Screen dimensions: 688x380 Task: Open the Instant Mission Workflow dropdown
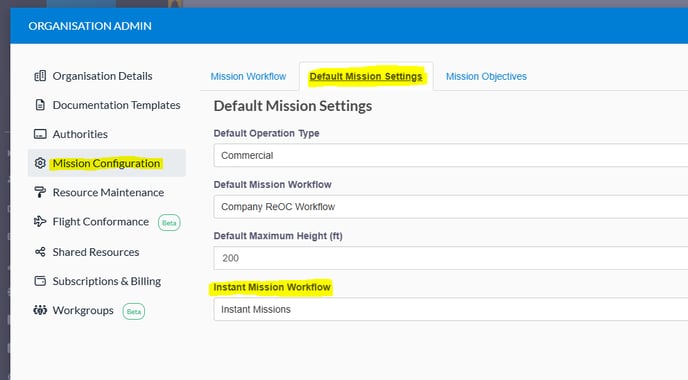[x=451, y=309]
